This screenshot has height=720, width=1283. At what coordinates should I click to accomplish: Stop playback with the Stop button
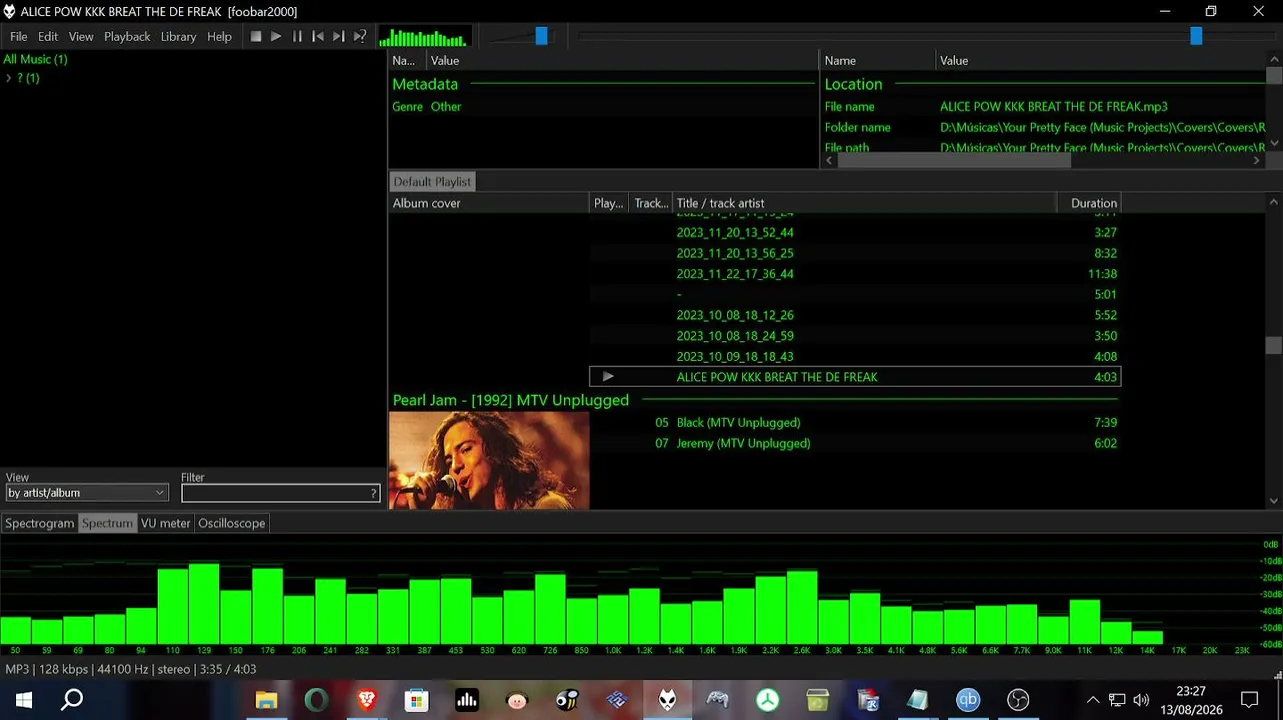tap(256, 37)
